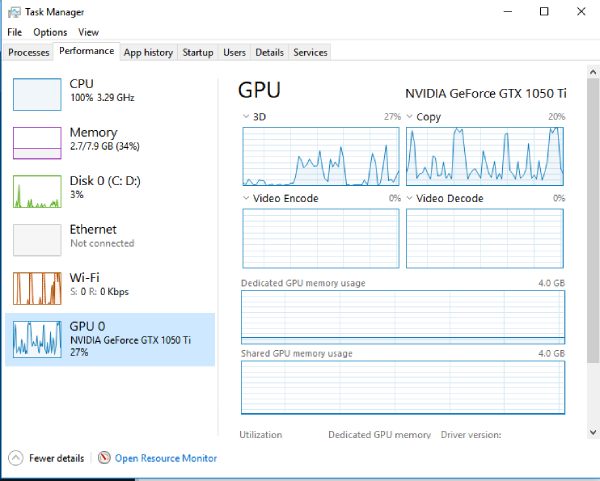Open the Video Encode engine dropdown
The width and height of the screenshot is (600, 481).
coord(246,198)
